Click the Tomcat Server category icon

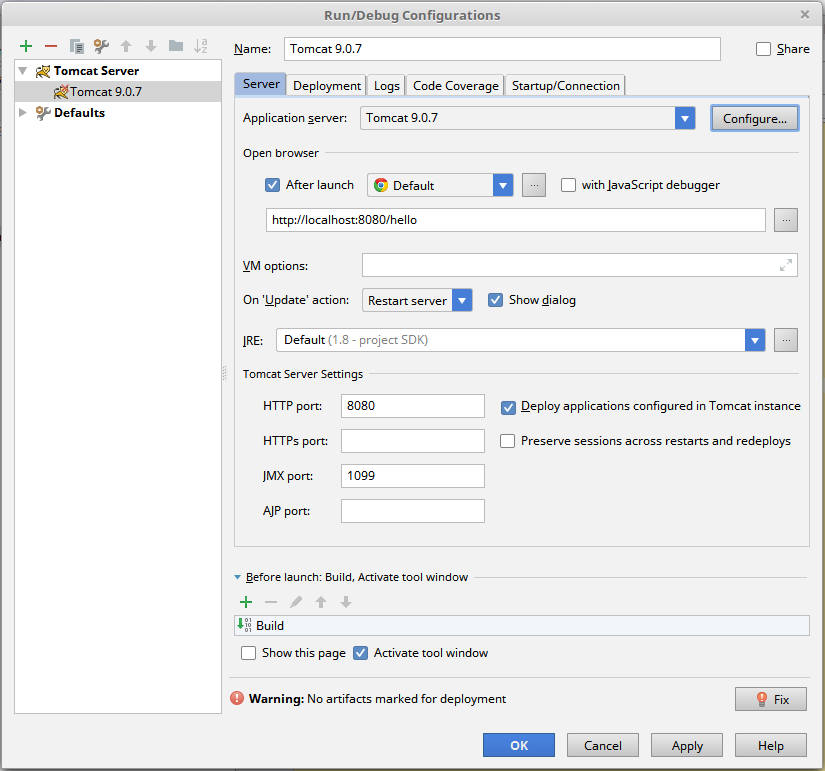43,71
